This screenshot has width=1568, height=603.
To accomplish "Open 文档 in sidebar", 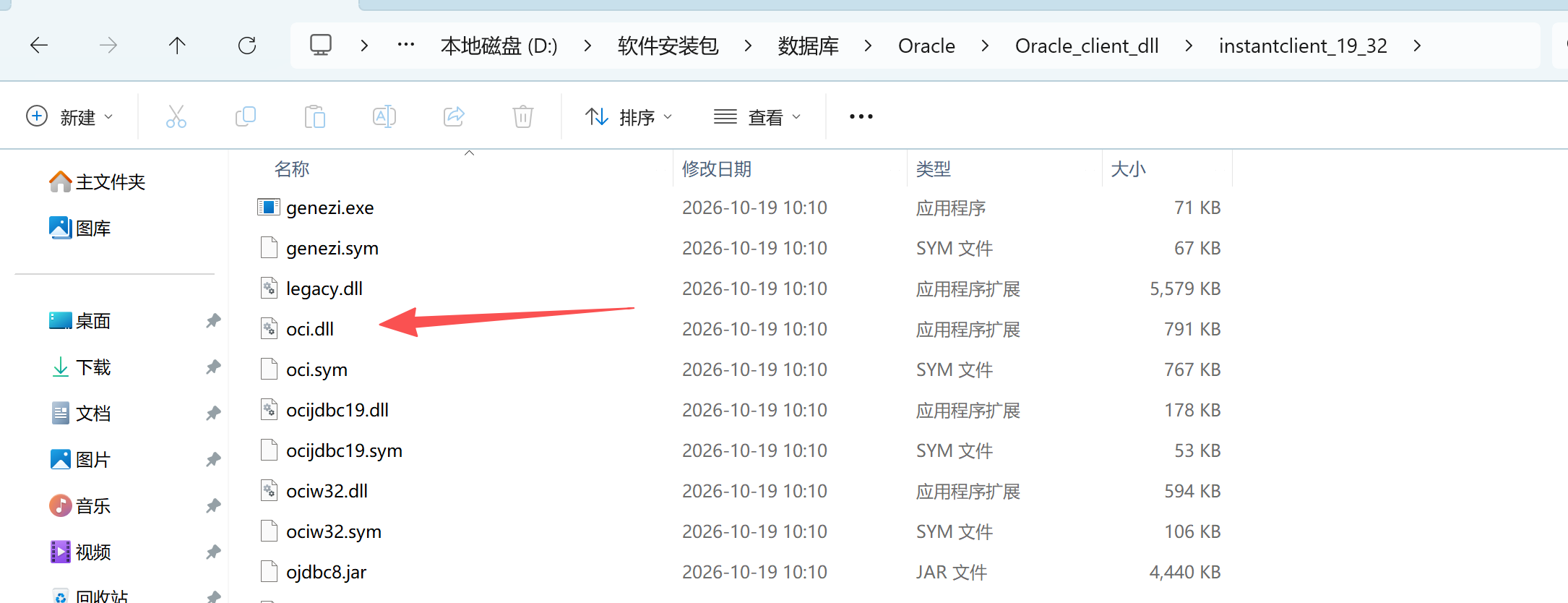I will (80, 413).
